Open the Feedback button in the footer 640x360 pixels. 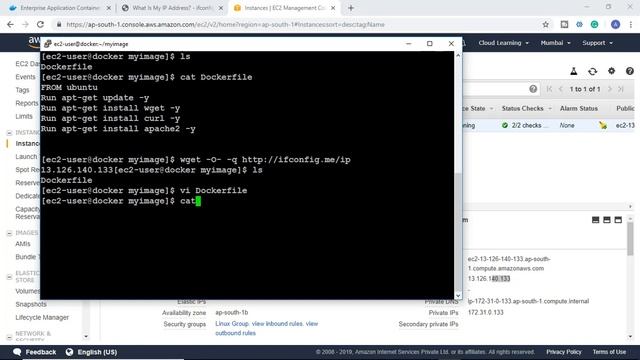[35, 352]
